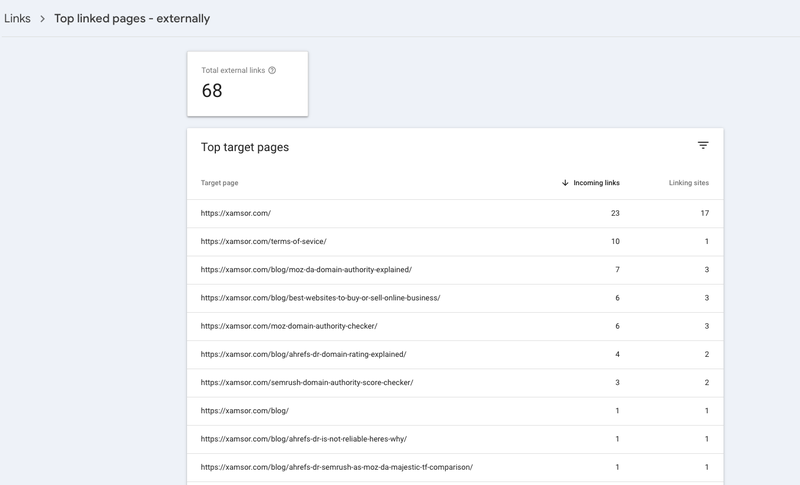Click the Total external links card
The image size is (800, 485).
pyautogui.click(x=247, y=83)
